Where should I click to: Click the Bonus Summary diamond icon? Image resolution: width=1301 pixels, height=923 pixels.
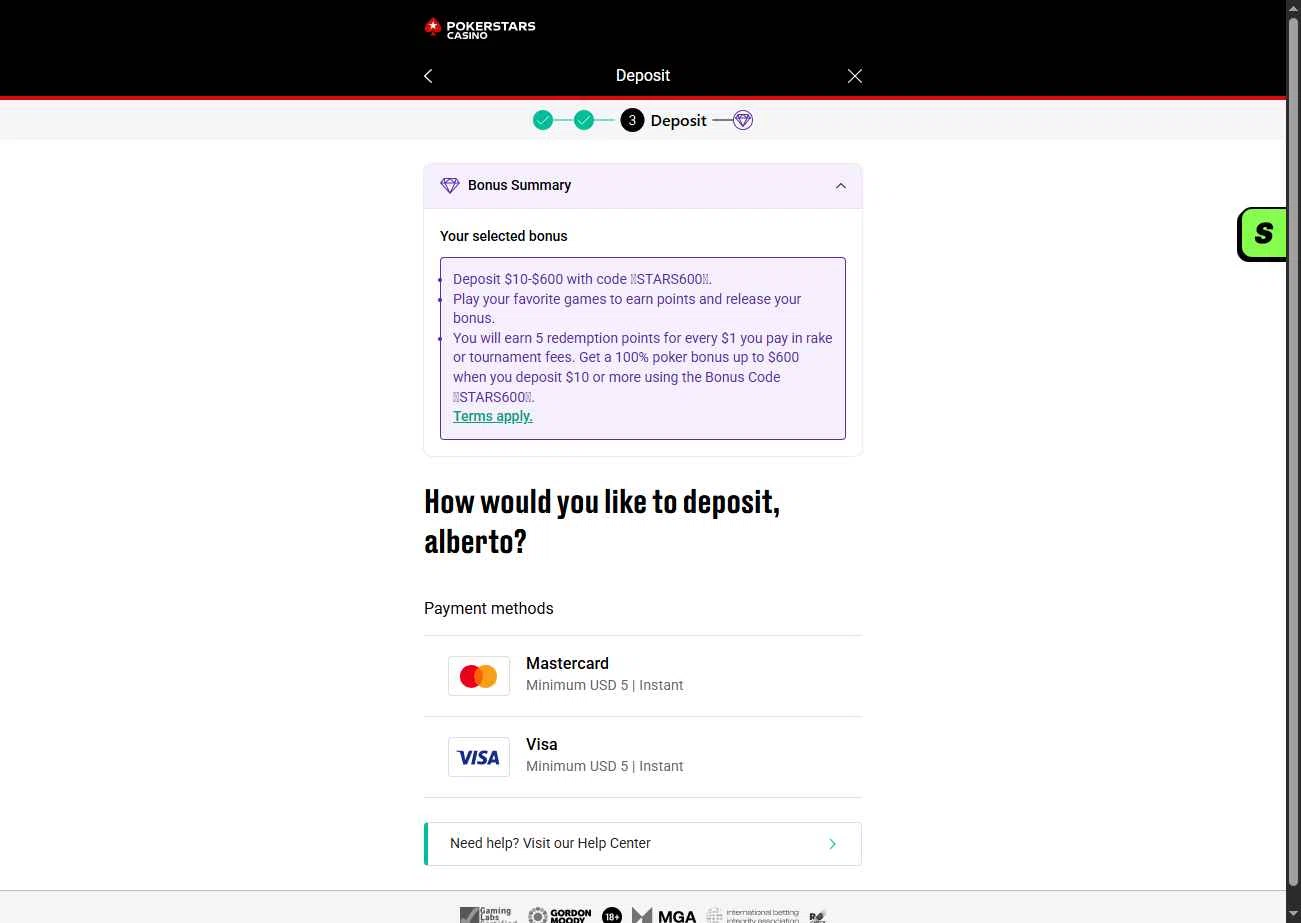(x=450, y=185)
